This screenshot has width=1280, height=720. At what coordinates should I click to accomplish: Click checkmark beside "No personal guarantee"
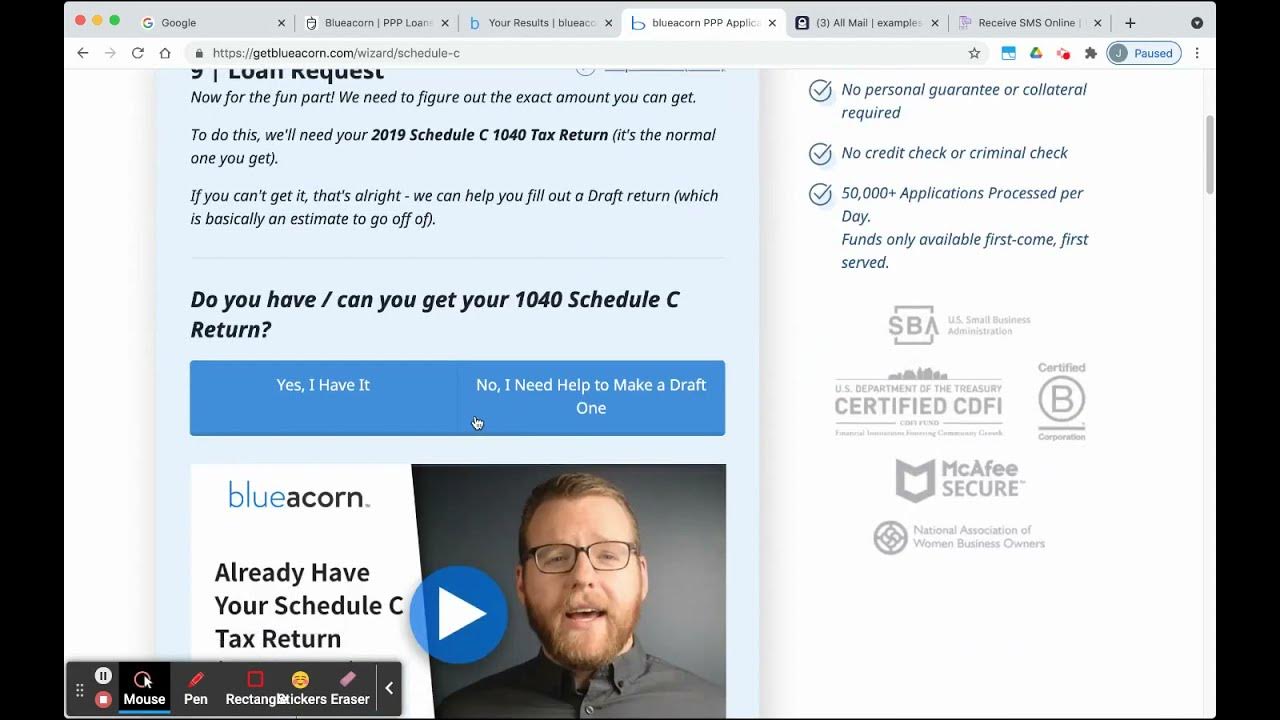(820, 91)
